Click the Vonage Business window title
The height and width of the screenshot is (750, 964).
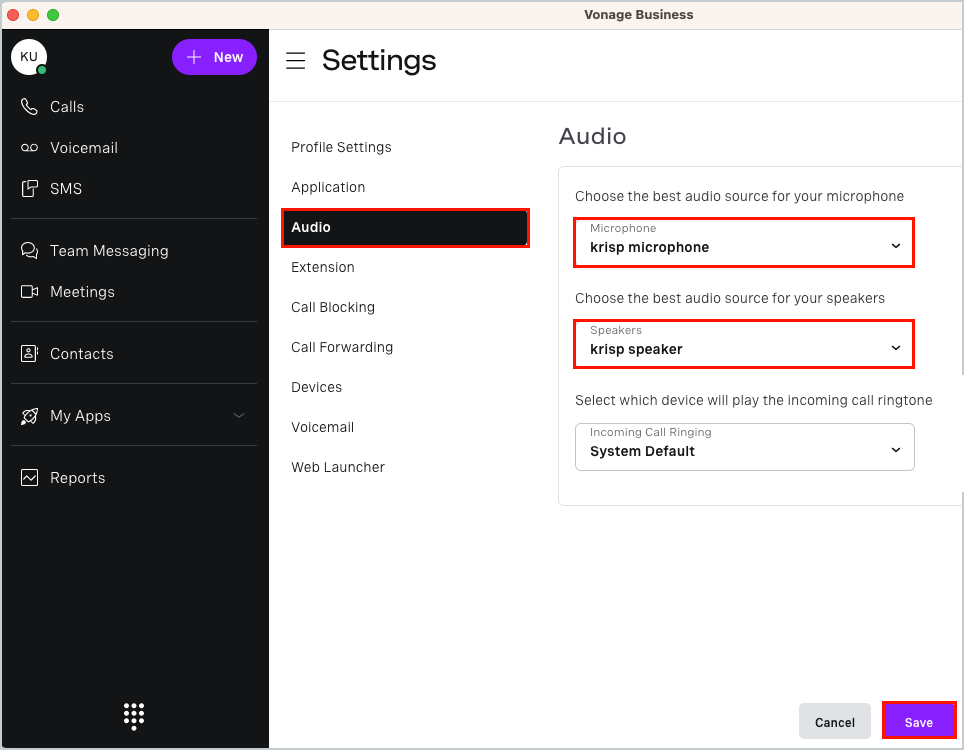click(638, 15)
